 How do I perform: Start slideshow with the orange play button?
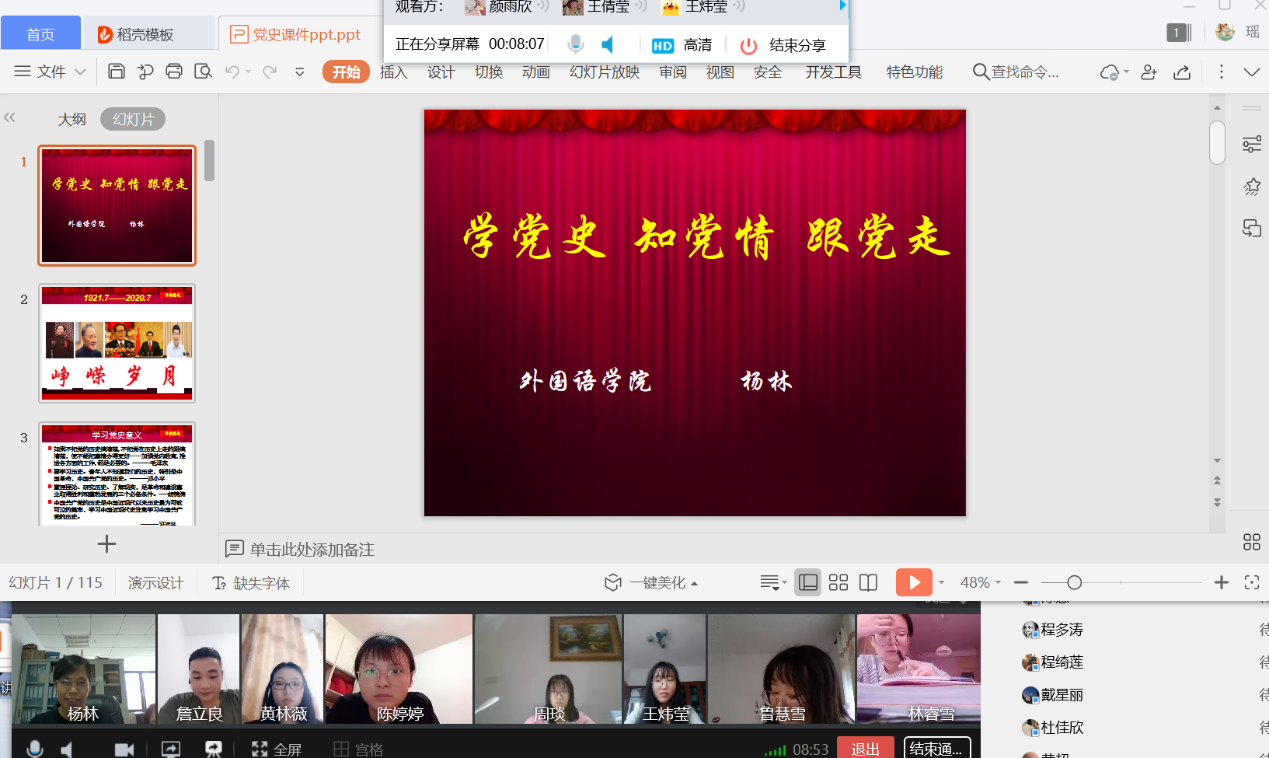(913, 582)
